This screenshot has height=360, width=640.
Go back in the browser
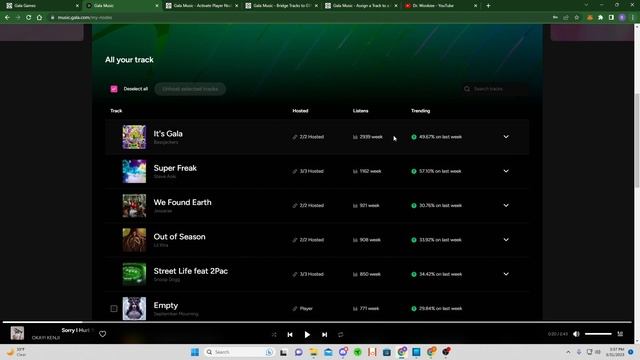click(7, 18)
